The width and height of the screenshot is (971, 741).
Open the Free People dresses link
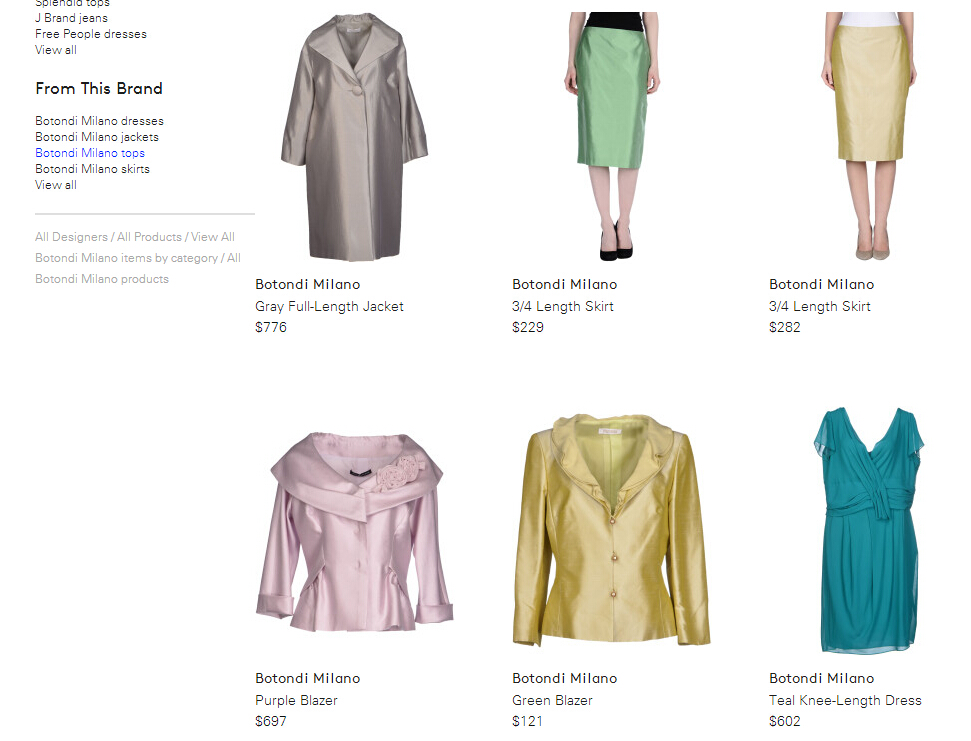[91, 34]
